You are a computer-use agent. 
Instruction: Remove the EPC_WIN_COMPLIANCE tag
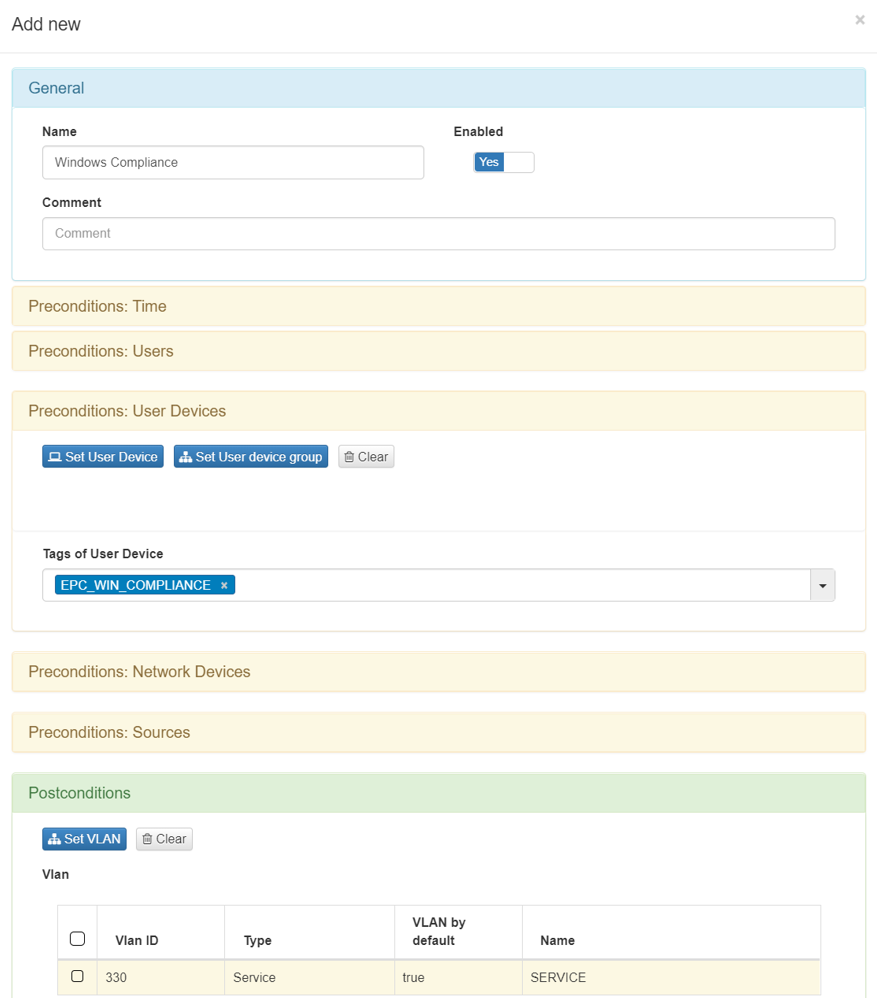point(224,586)
